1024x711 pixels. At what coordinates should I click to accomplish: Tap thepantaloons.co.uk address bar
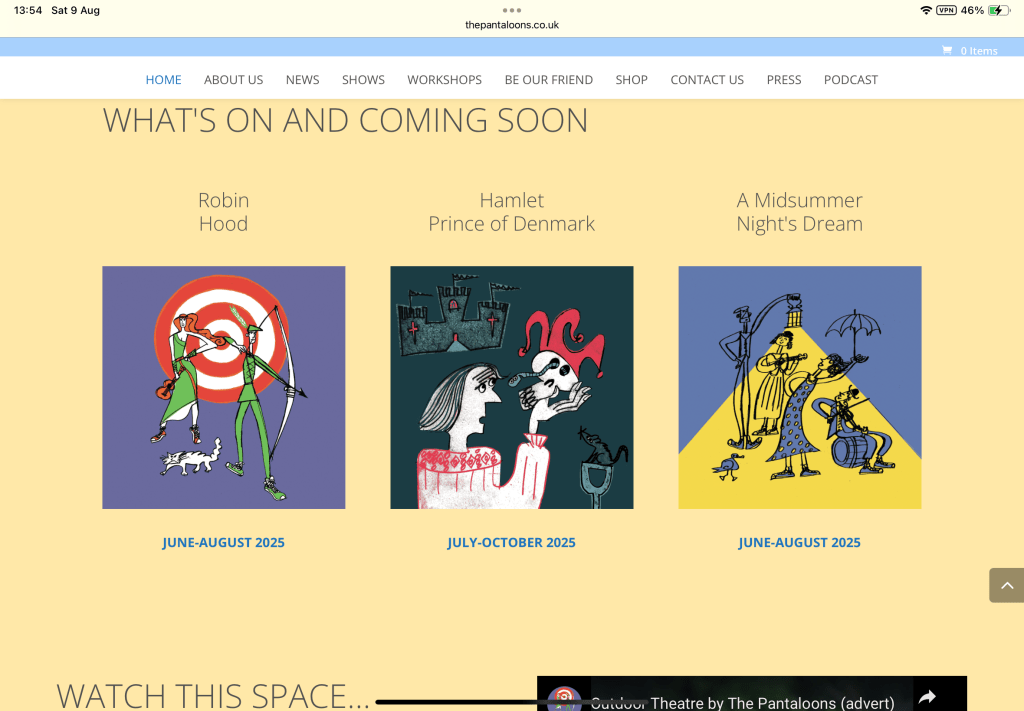pyautogui.click(x=512, y=25)
